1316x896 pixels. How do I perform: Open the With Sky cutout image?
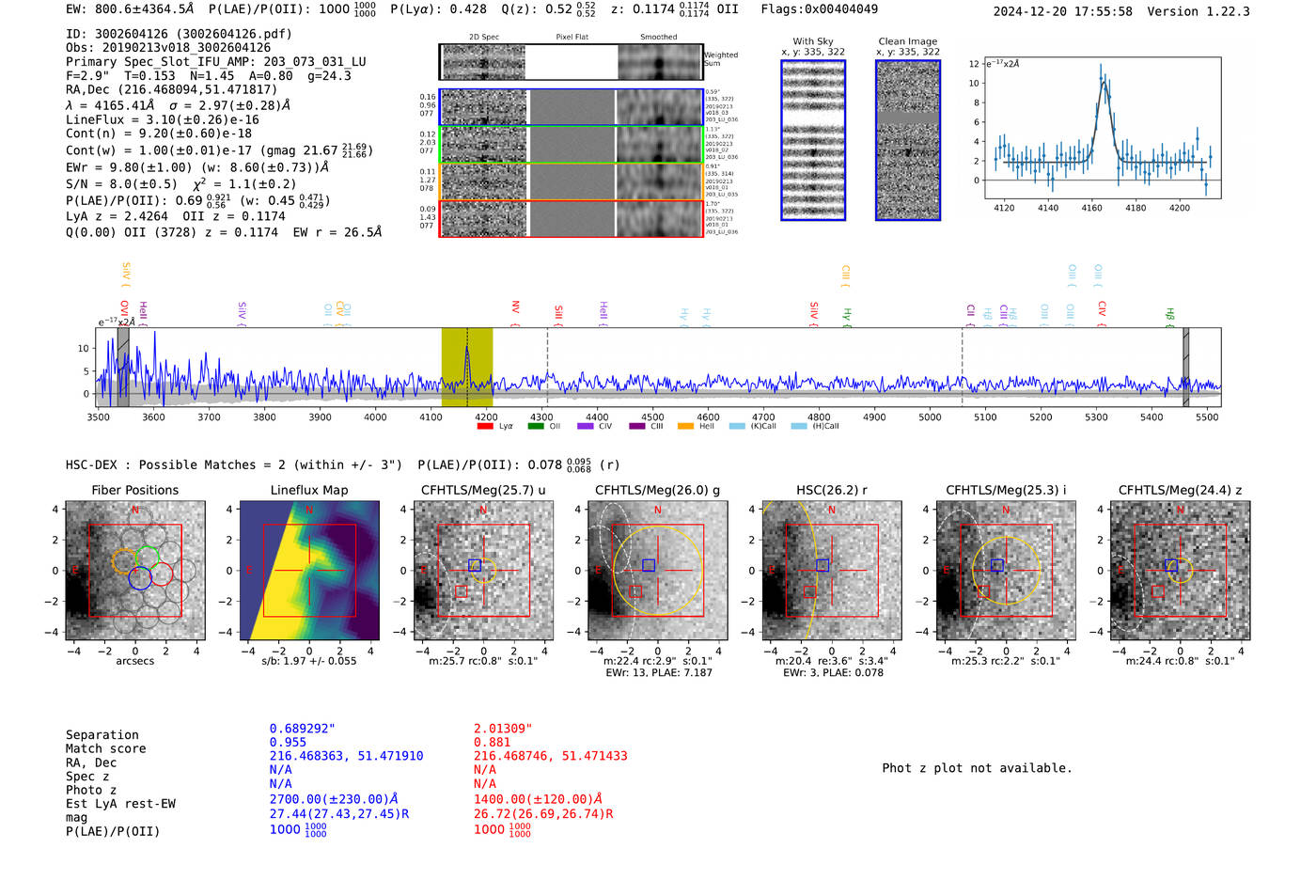coord(813,140)
